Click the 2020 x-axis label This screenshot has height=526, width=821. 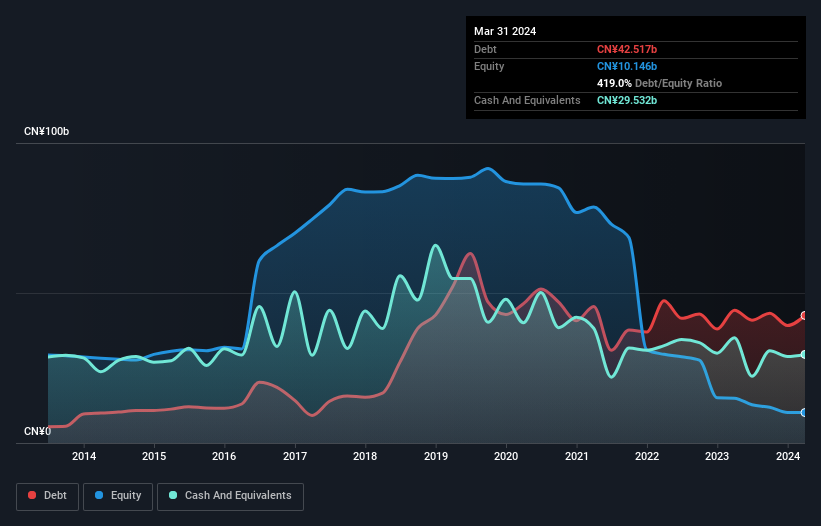[506, 456]
